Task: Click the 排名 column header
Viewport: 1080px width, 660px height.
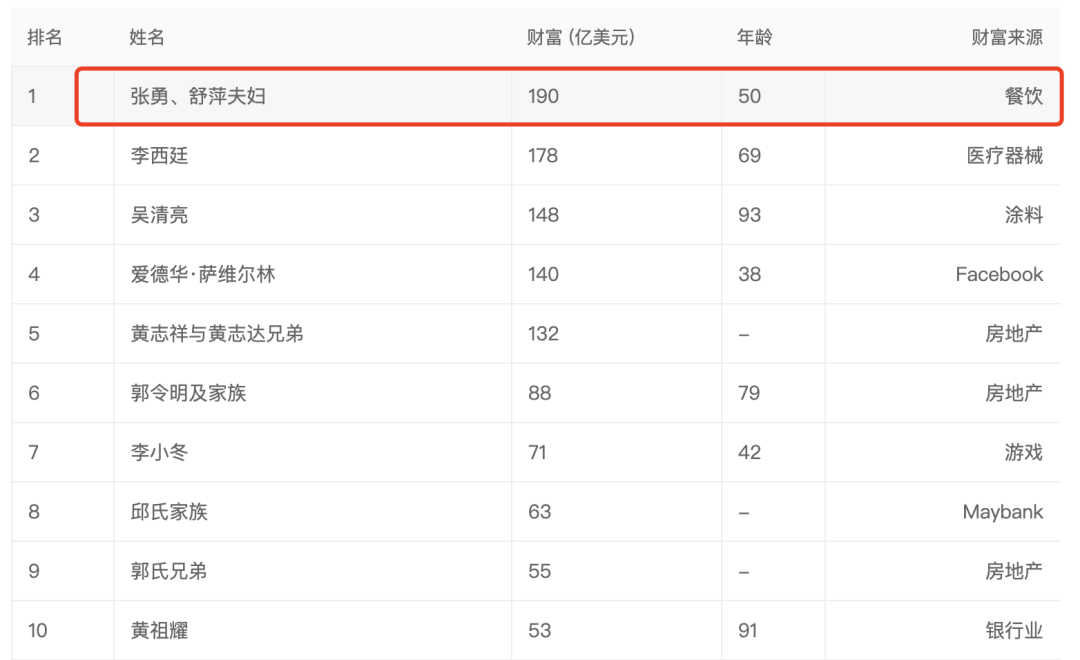Action: (x=45, y=37)
